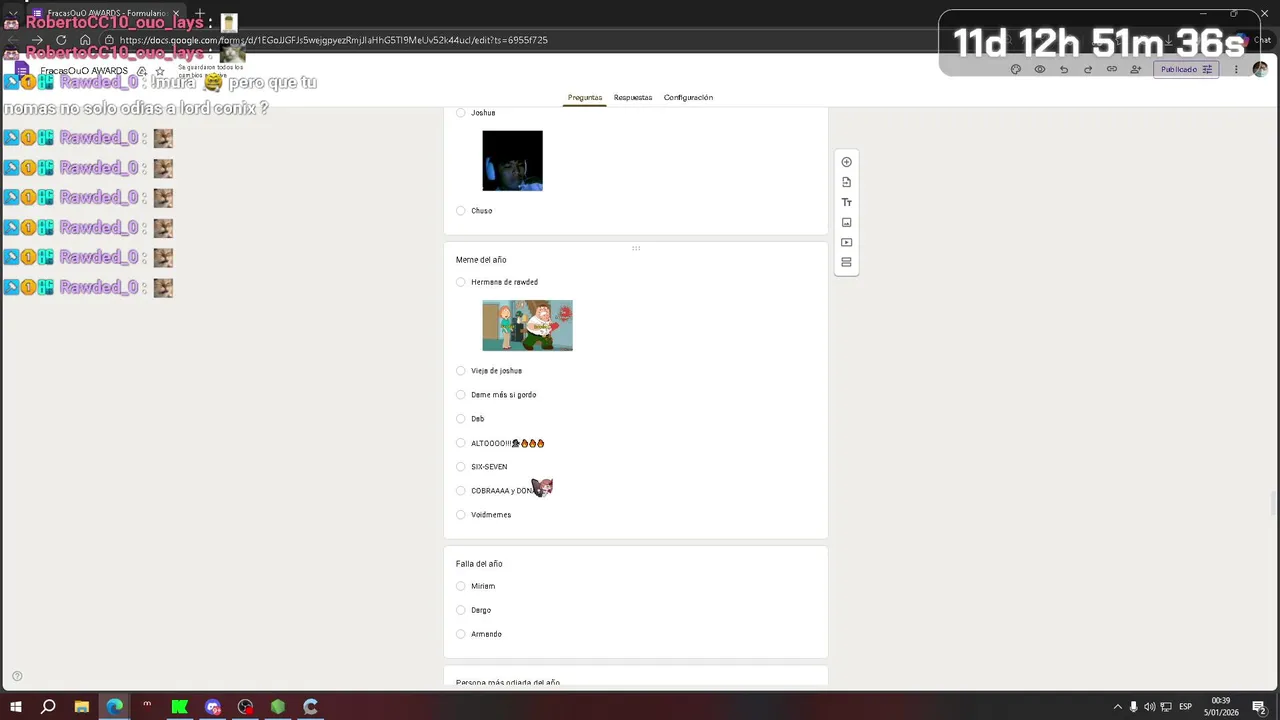Viewport: 1280px width, 720px height.
Task: Choose the Voidmemes option
Action: (x=461, y=515)
